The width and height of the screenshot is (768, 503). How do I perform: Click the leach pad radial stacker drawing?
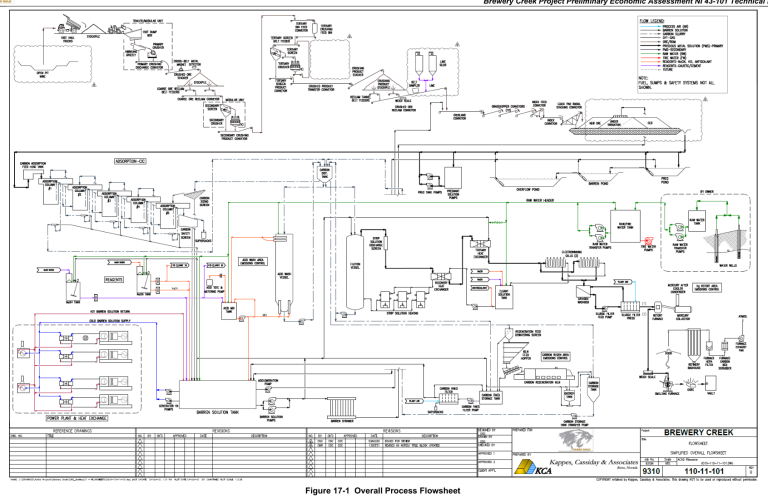pyautogui.click(x=572, y=117)
